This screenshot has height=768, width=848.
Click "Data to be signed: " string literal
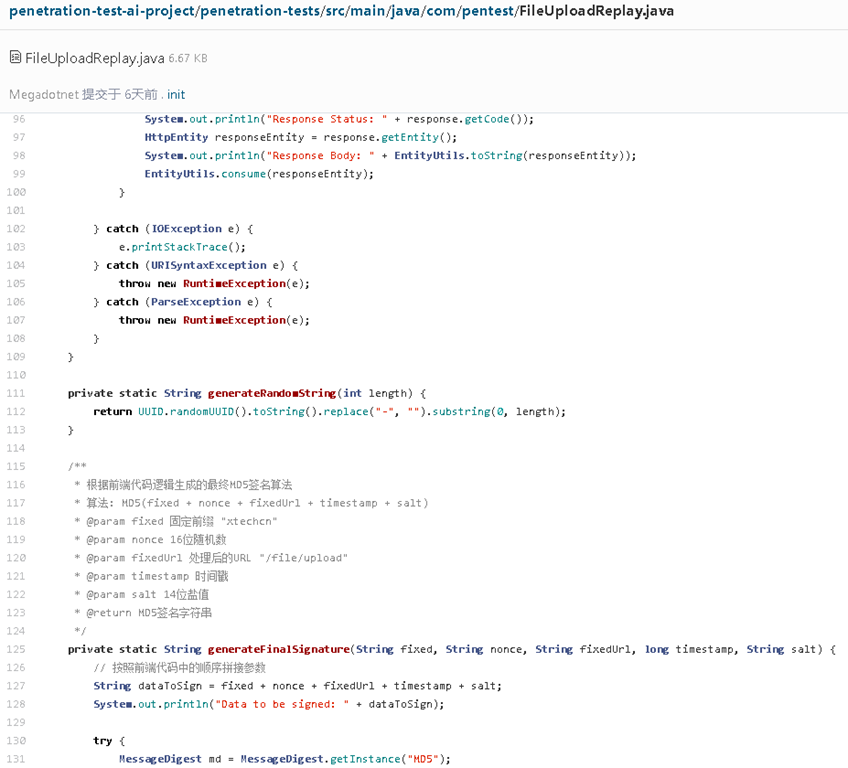click(x=282, y=704)
